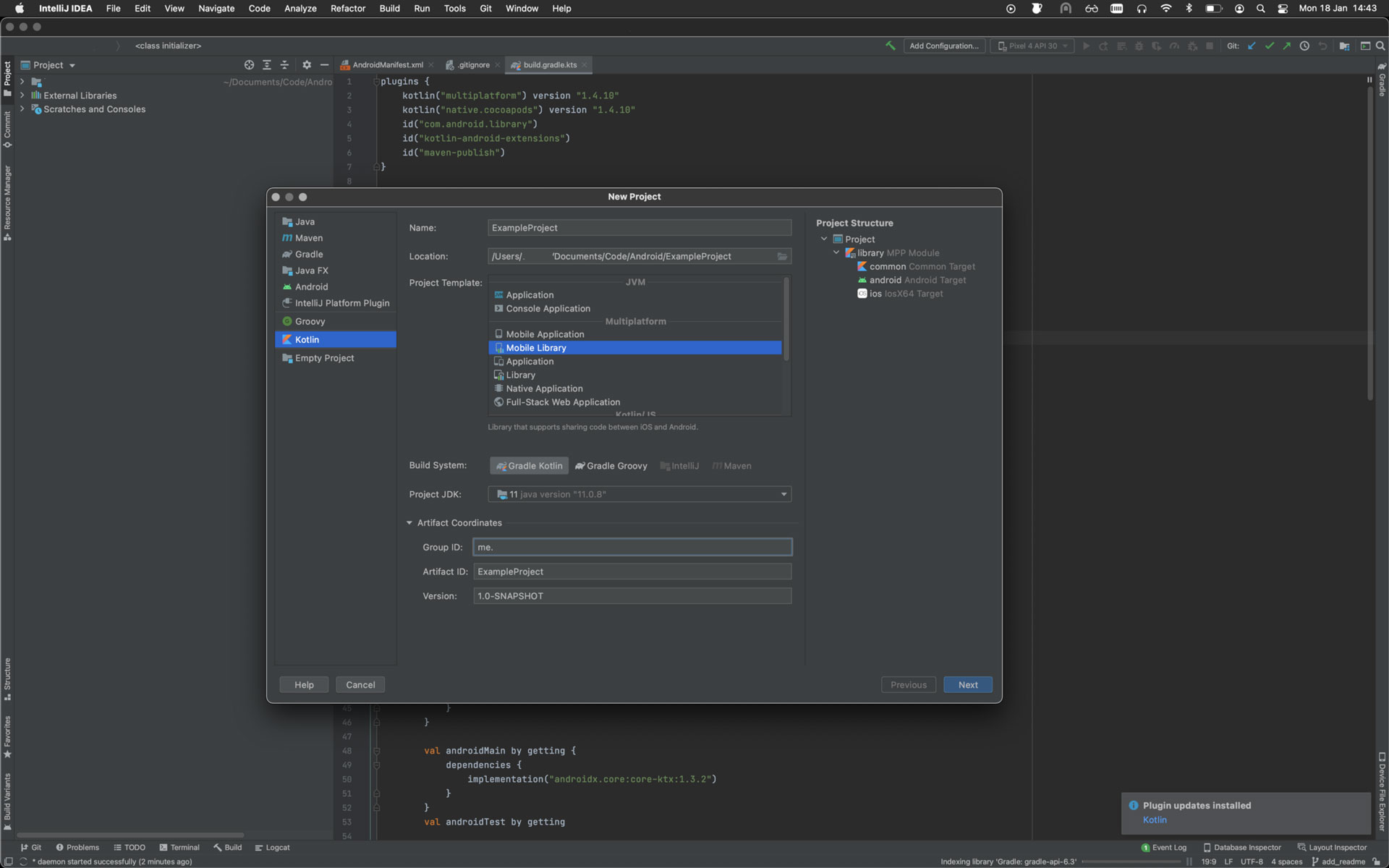Open the Project panel settings gear
Screen dimensions: 1389x868
pyautogui.click(x=307, y=65)
